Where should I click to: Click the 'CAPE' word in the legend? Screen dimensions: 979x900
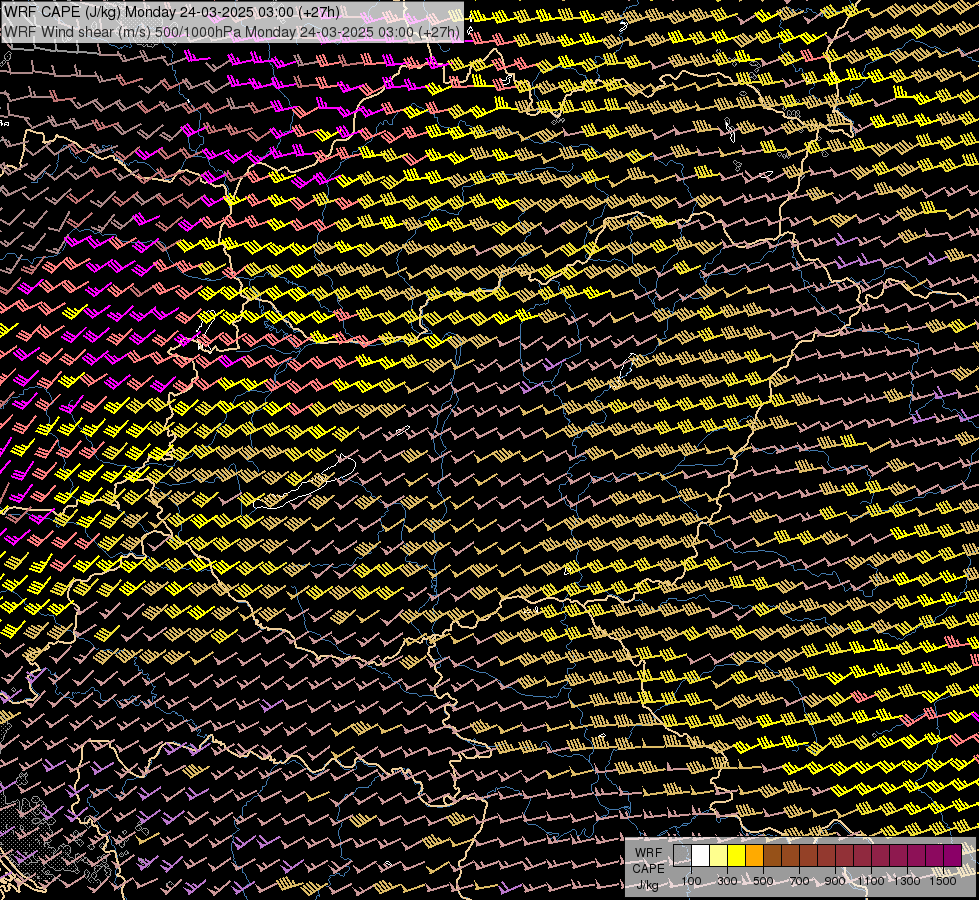pyautogui.click(x=648, y=869)
